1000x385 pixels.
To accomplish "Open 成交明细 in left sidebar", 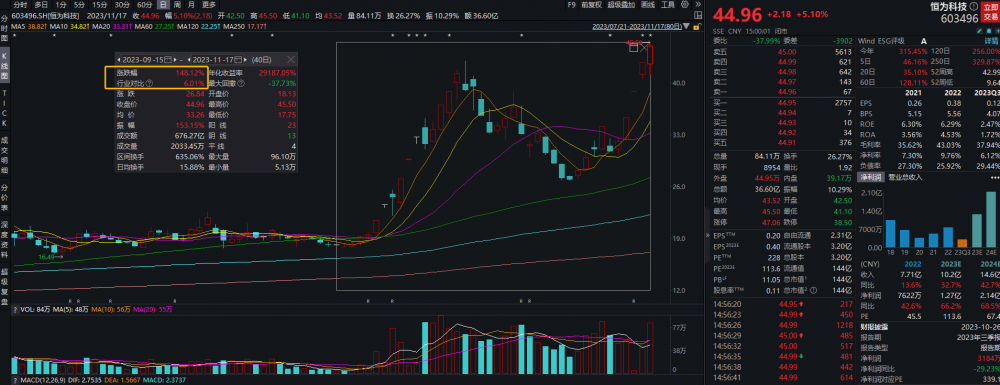I will 5,154.
